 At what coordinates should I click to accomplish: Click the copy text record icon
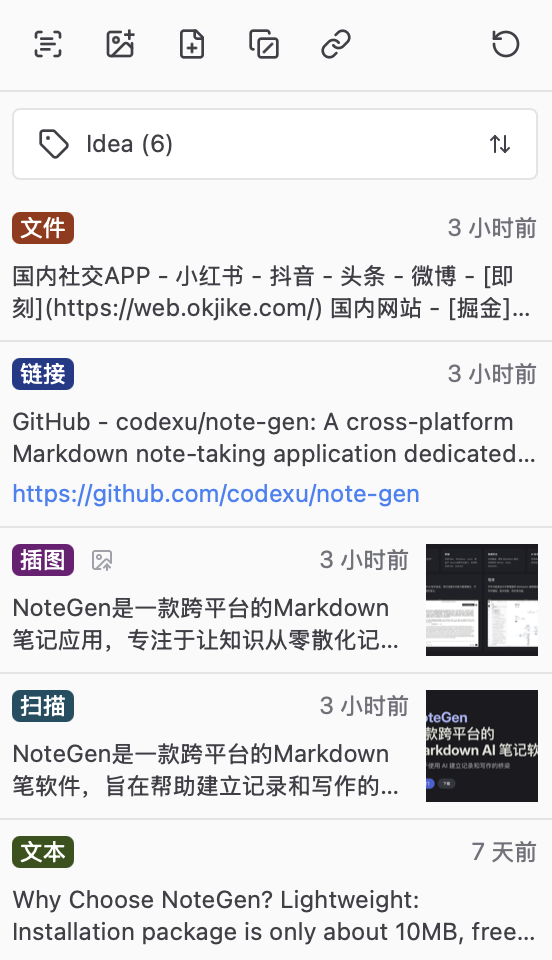coord(264,44)
